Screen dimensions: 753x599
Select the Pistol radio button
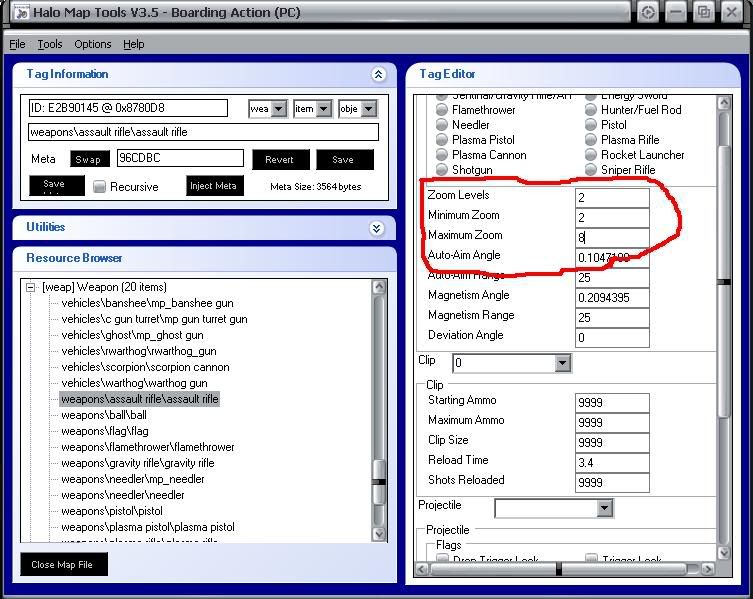tap(591, 125)
